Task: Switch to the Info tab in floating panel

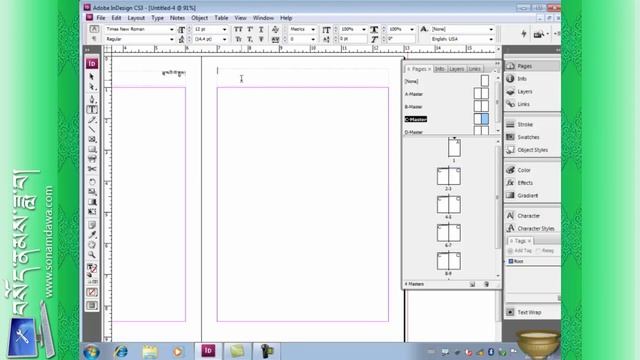Action: pyautogui.click(x=439, y=69)
